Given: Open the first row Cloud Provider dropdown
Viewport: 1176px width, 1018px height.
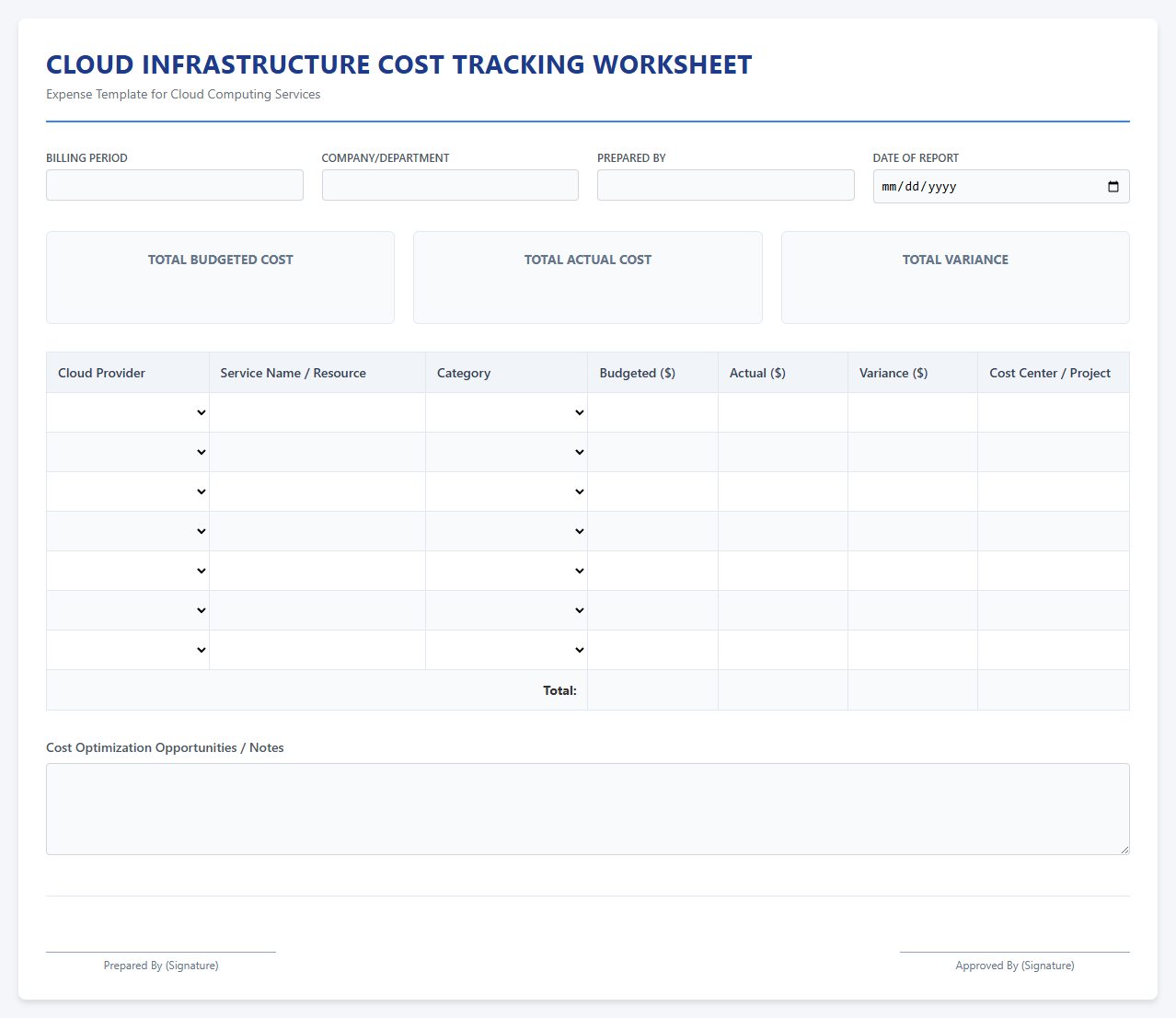Looking at the screenshot, I should pos(128,412).
